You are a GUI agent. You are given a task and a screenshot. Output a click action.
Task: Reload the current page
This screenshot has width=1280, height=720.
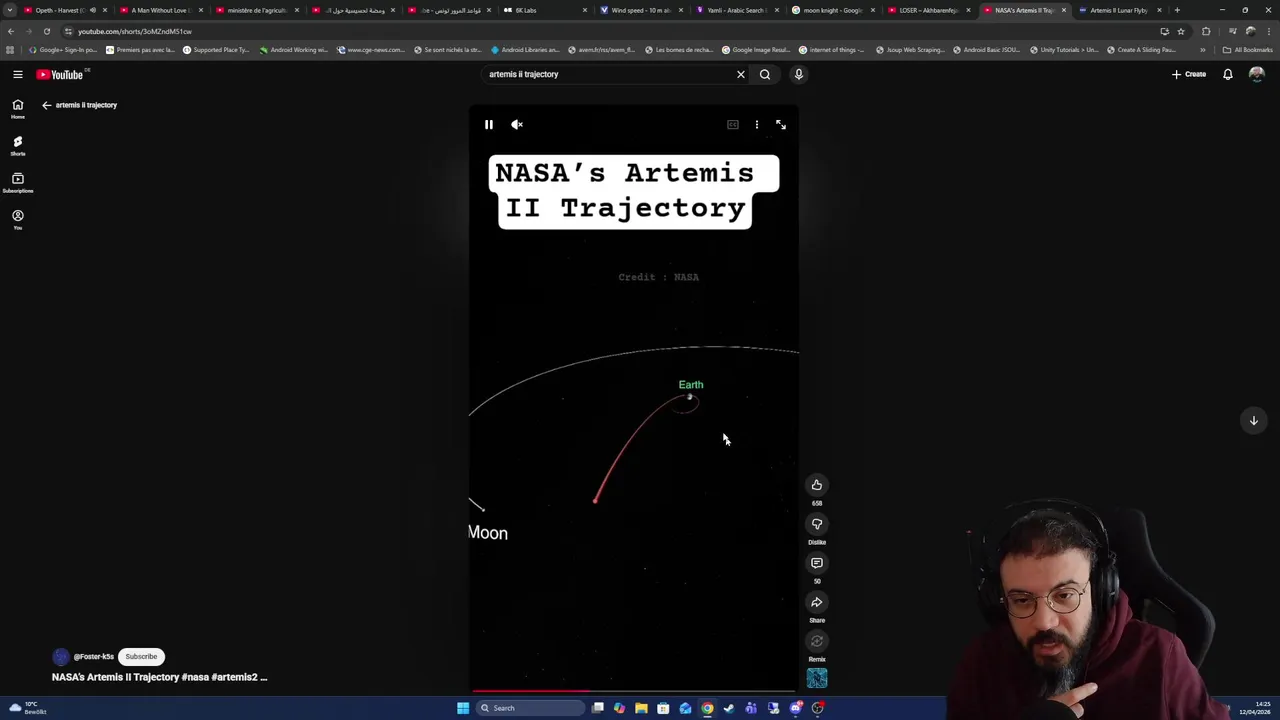pyautogui.click(x=46, y=31)
